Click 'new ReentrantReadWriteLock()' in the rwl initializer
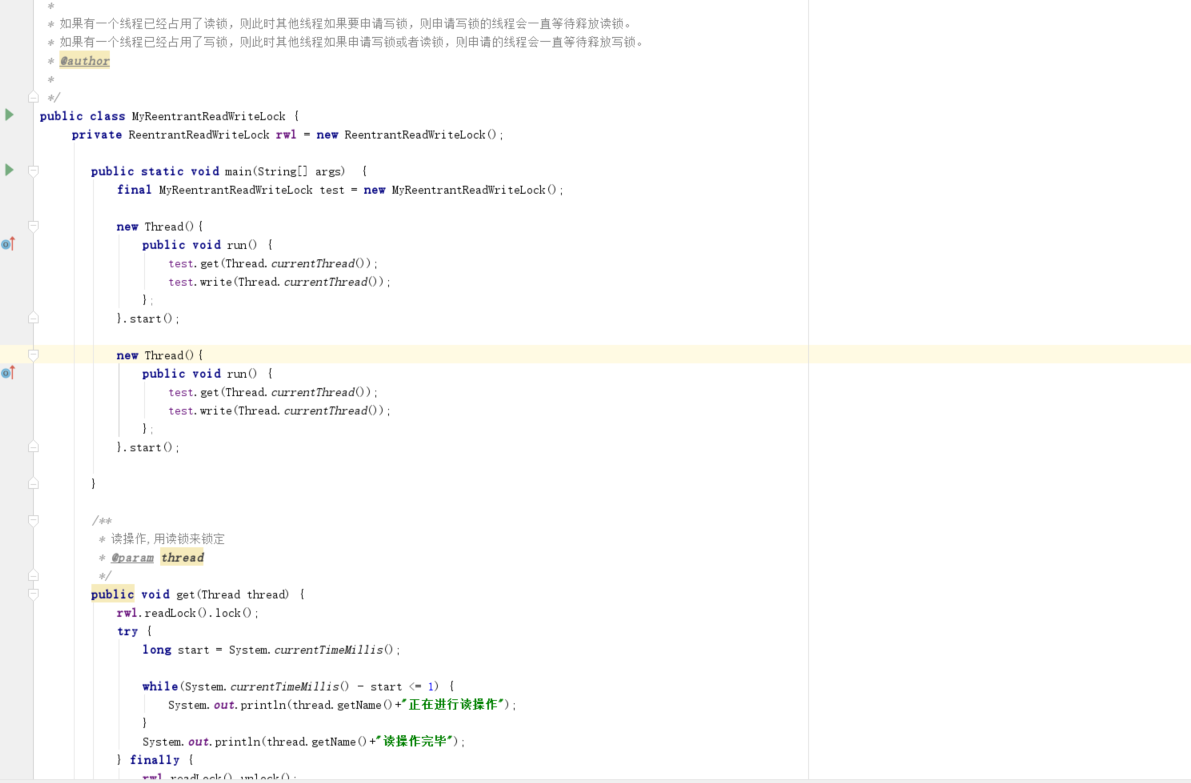 pos(406,134)
